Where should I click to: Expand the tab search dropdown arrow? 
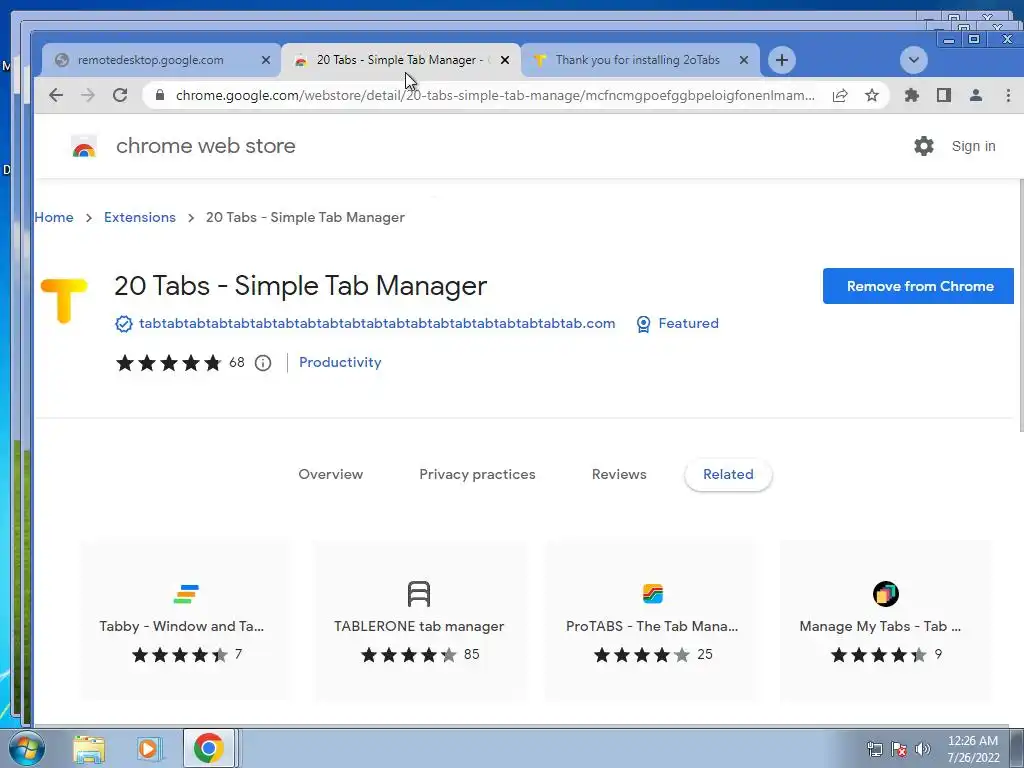coord(914,60)
